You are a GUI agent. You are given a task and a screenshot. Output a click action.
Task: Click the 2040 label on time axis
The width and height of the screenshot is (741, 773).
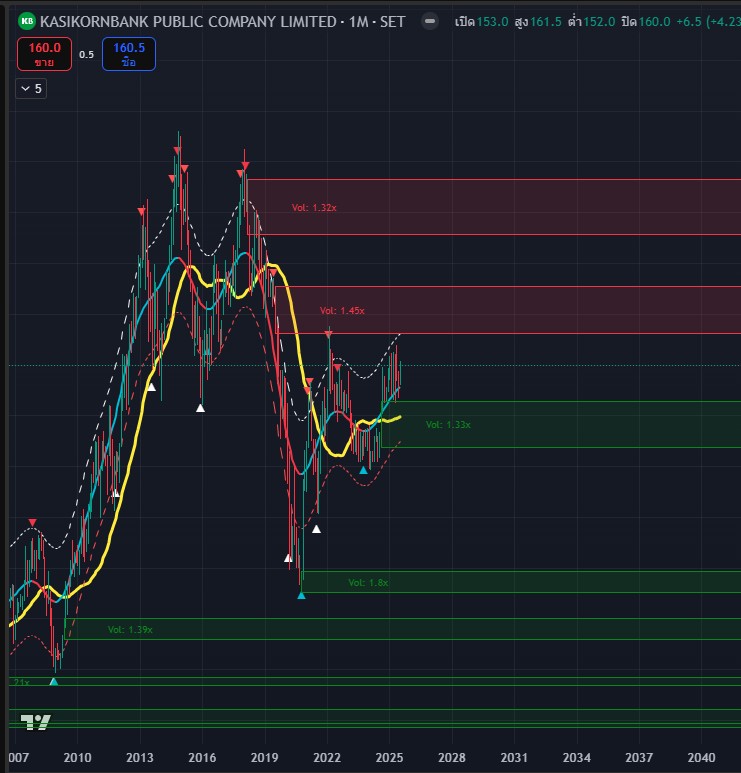702,758
